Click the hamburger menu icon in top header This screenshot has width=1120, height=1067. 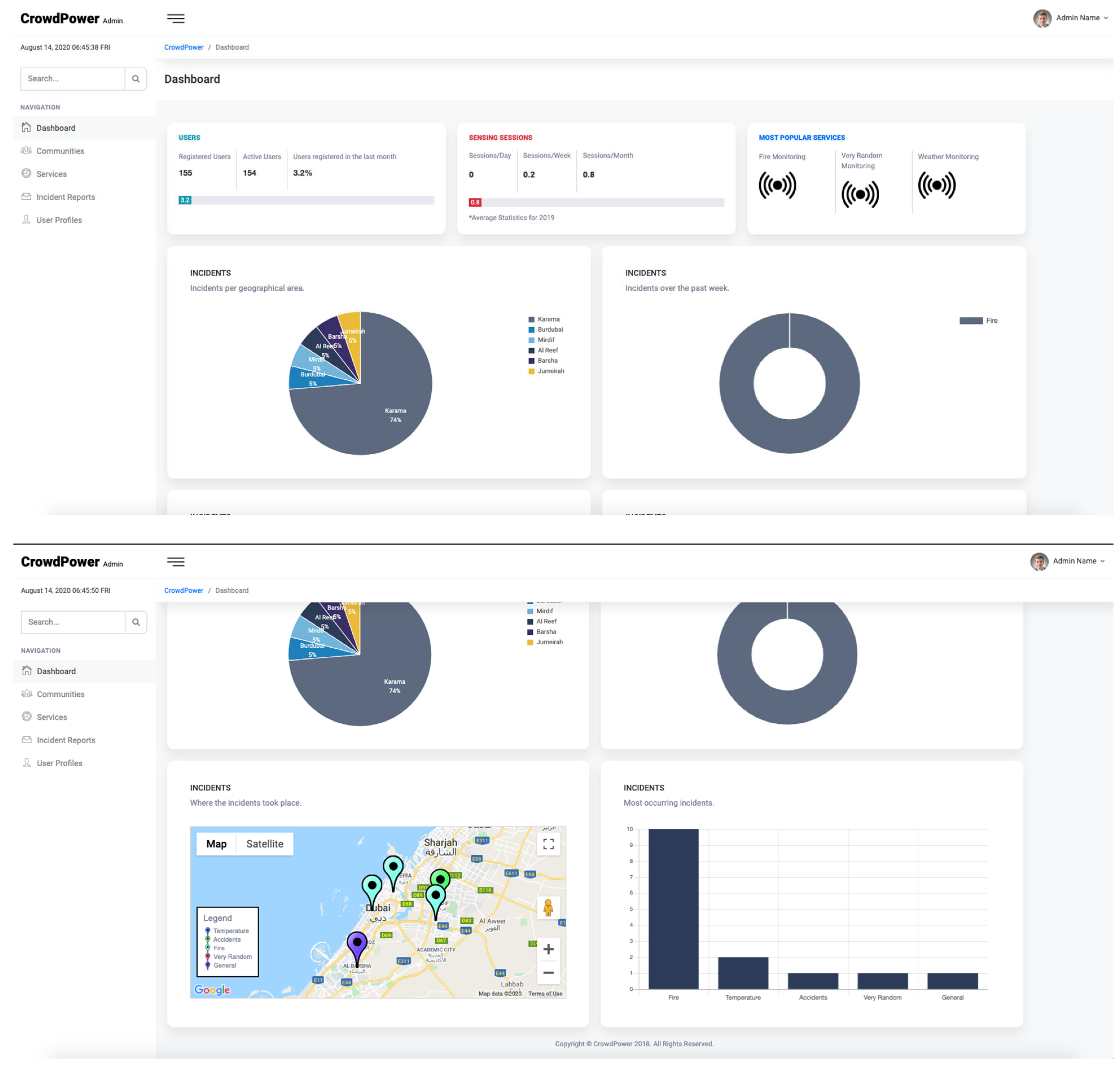pos(175,19)
